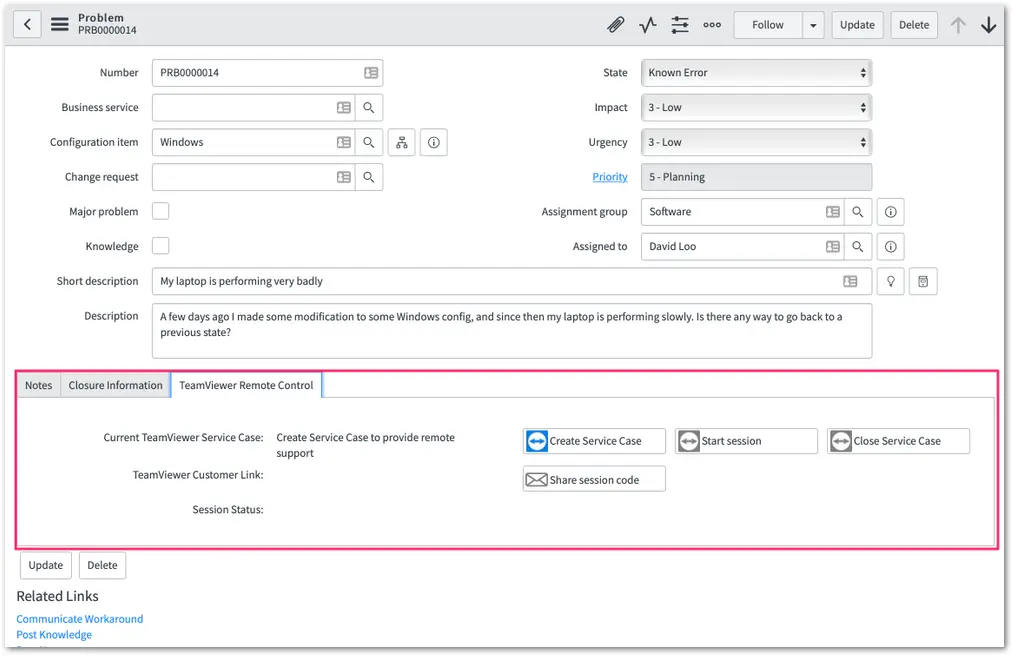Show the CI dependency map for Windows

click(402, 142)
